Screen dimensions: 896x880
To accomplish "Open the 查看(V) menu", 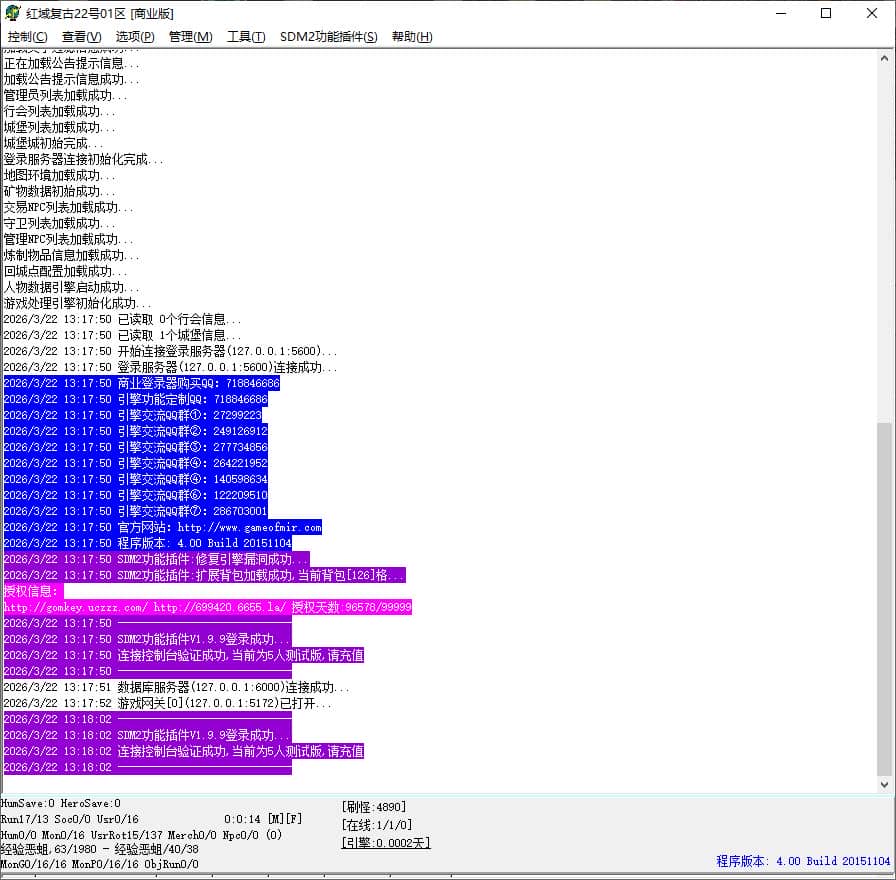I will 82,37.
